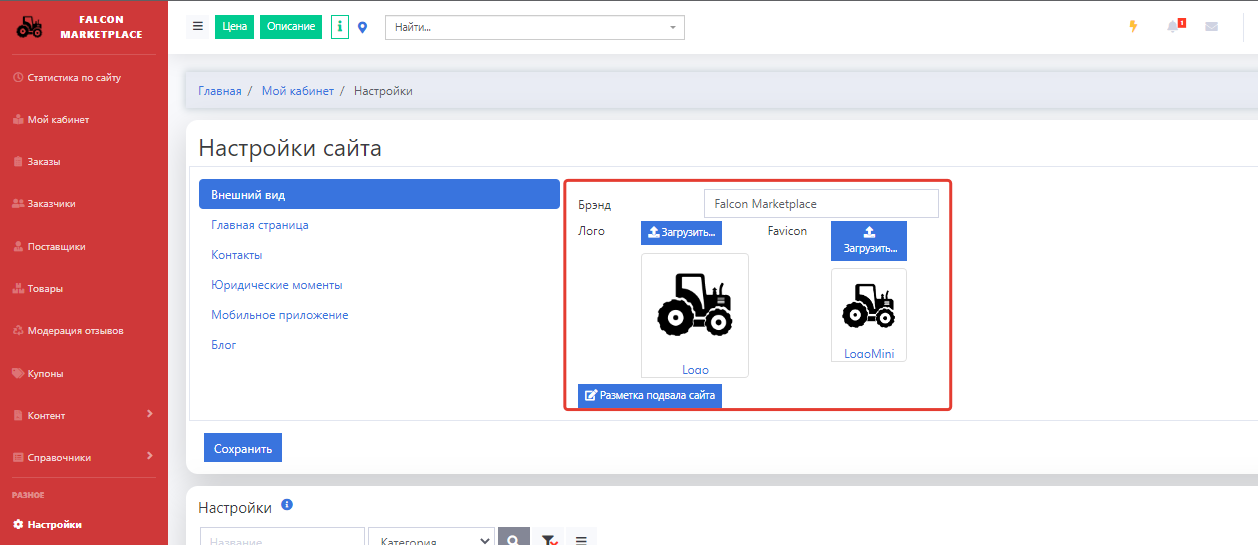Click the green info icon in top bar
This screenshot has height=545, width=1258.
pos(340,27)
